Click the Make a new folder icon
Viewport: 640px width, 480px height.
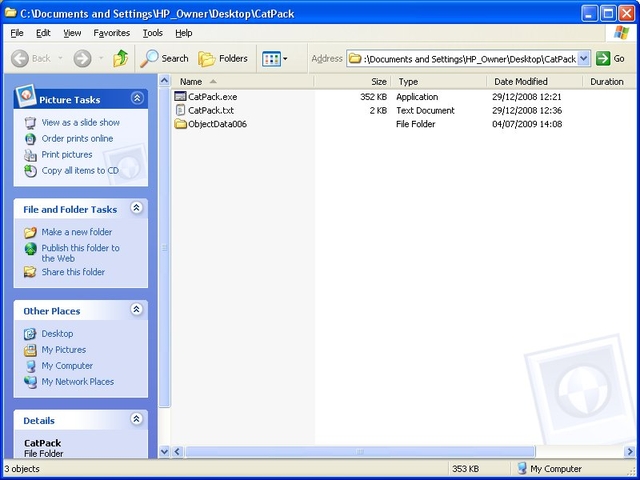coord(30,232)
